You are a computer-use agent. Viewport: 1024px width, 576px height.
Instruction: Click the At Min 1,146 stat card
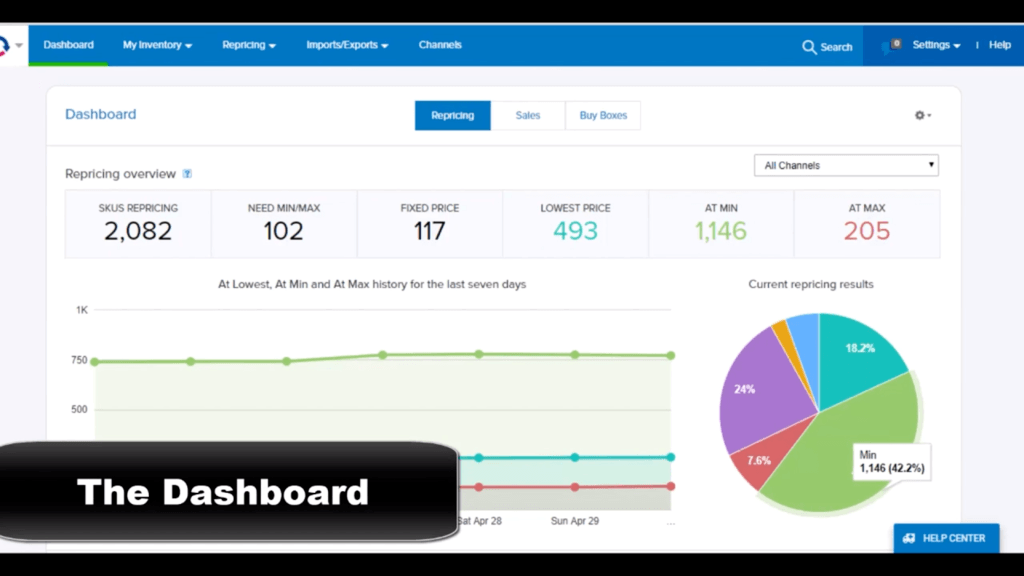[721, 224]
